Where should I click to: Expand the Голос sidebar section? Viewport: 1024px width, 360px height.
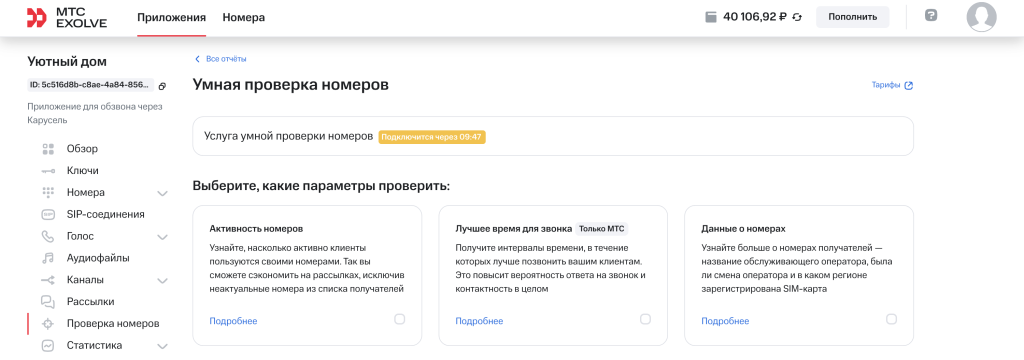click(163, 237)
